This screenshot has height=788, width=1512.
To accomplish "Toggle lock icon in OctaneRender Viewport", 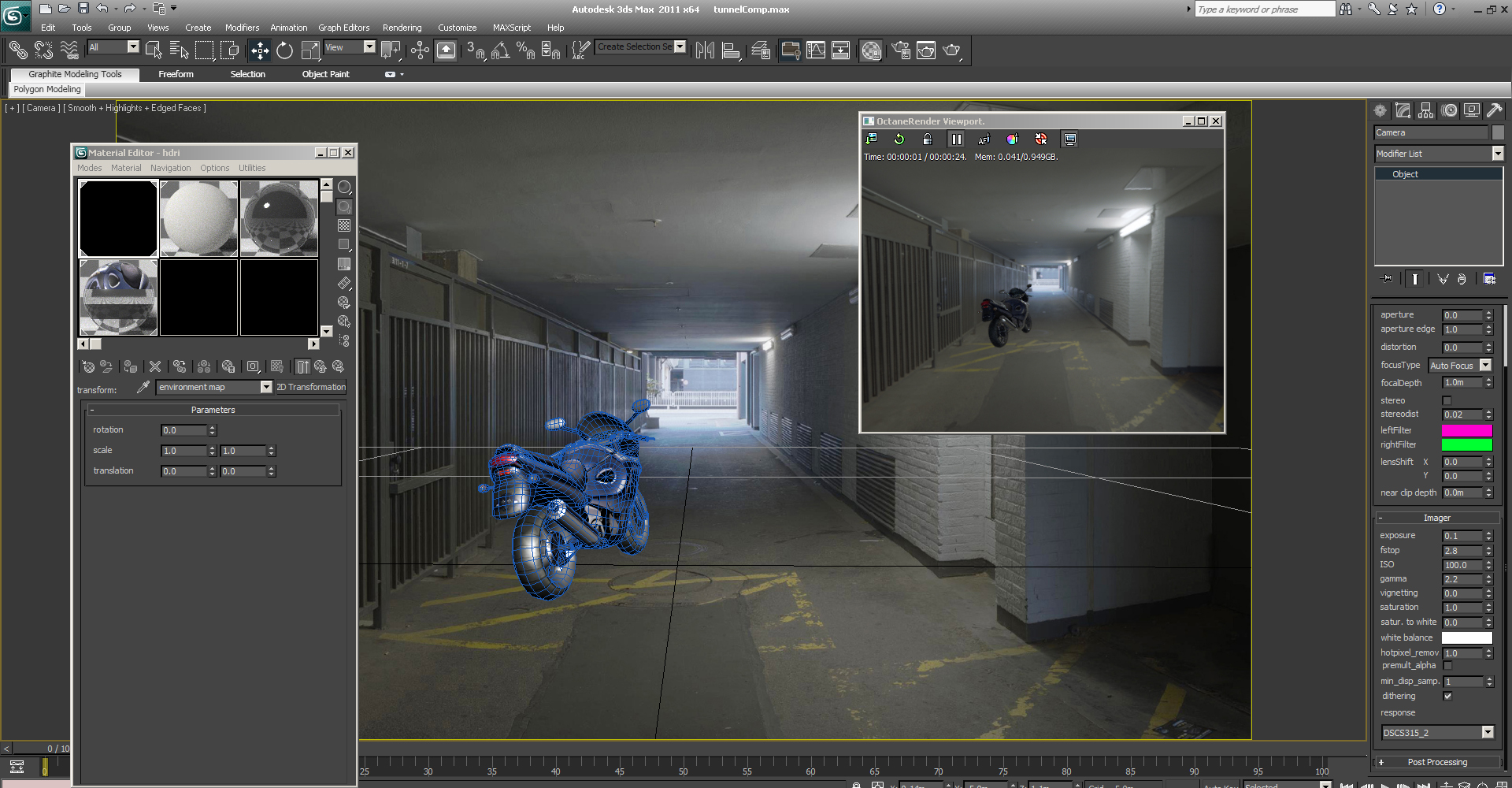I will pos(928,139).
